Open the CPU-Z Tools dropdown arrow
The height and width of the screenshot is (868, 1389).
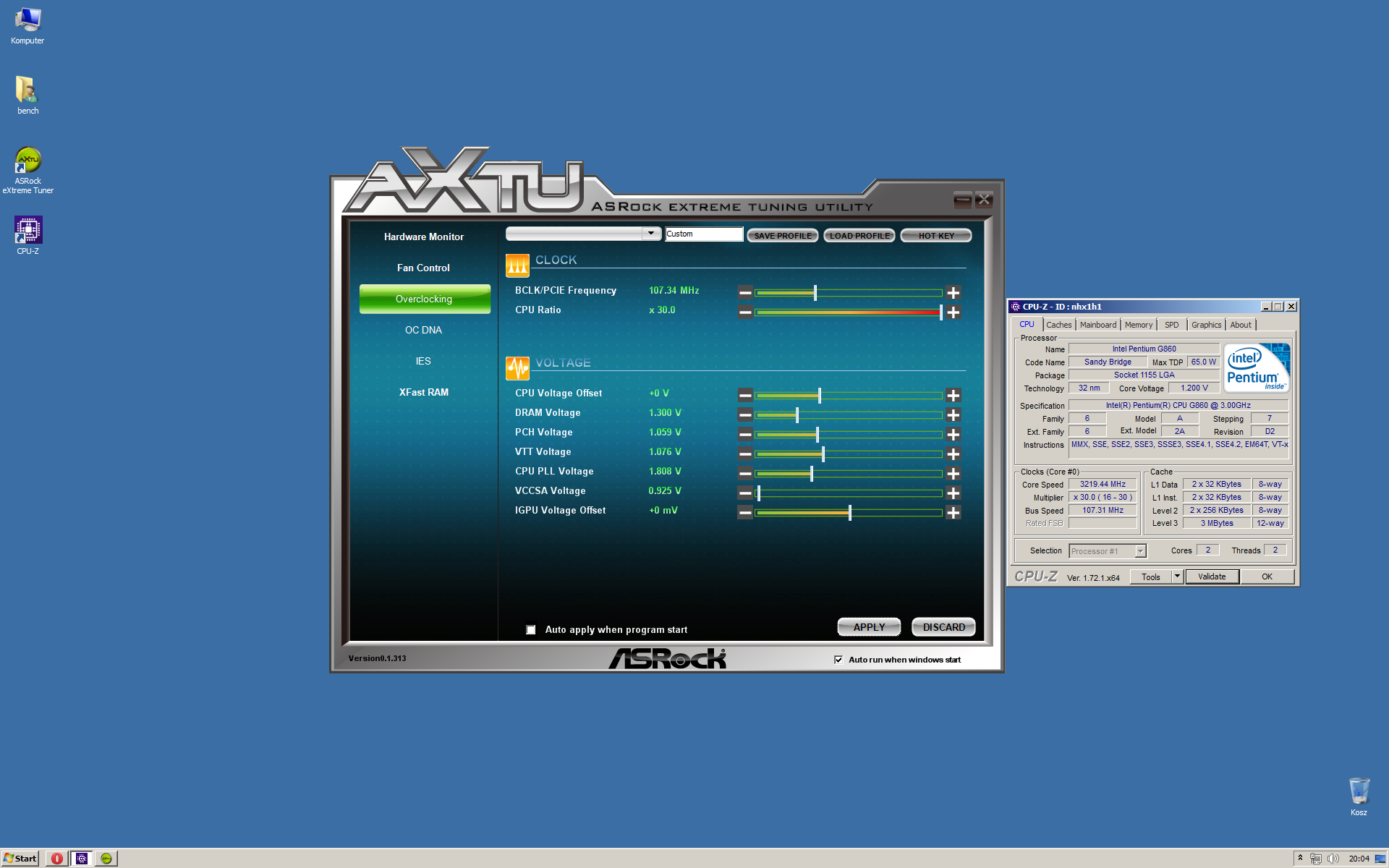pos(1177,576)
